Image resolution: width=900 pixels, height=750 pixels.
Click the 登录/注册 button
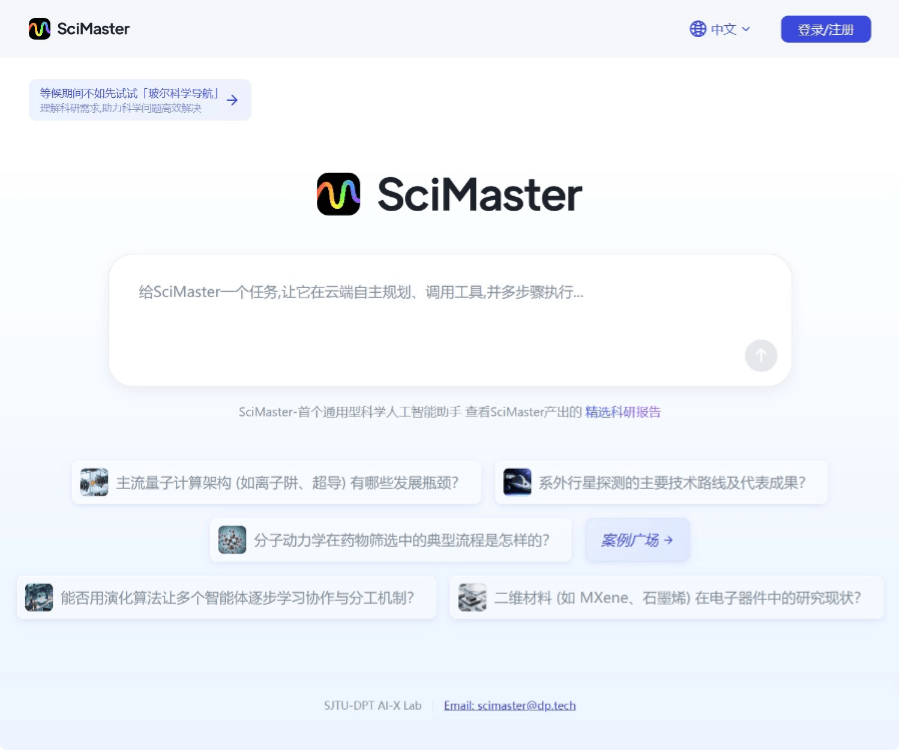(x=825, y=29)
